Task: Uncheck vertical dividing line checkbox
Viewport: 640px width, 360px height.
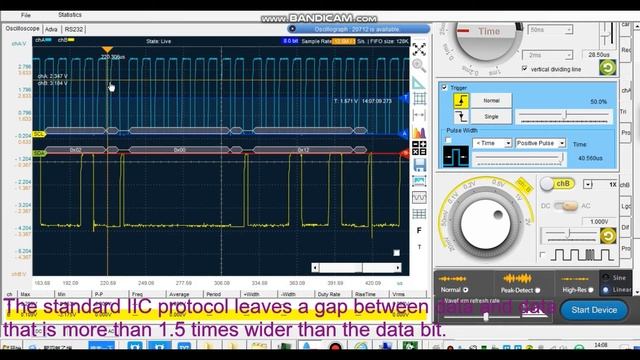Action: 524,69
